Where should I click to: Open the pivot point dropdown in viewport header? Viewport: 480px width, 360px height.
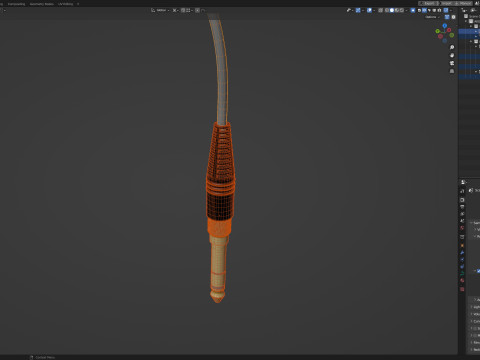click(x=176, y=10)
